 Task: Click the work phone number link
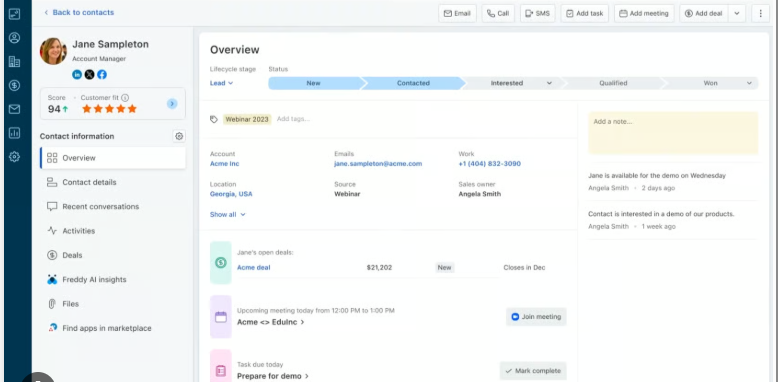coord(490,164)
